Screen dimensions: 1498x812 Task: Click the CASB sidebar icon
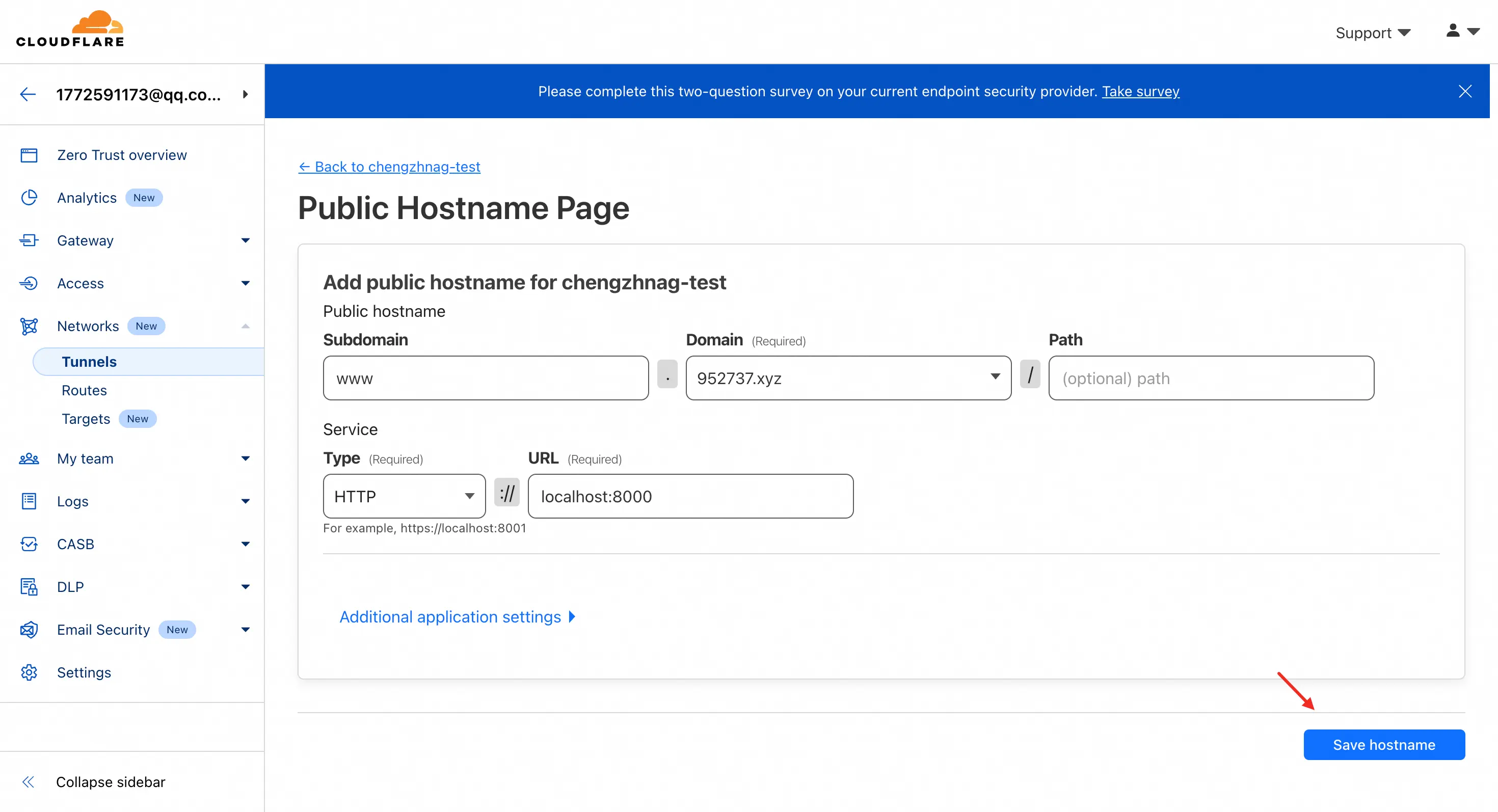click(x=29, y=544)
